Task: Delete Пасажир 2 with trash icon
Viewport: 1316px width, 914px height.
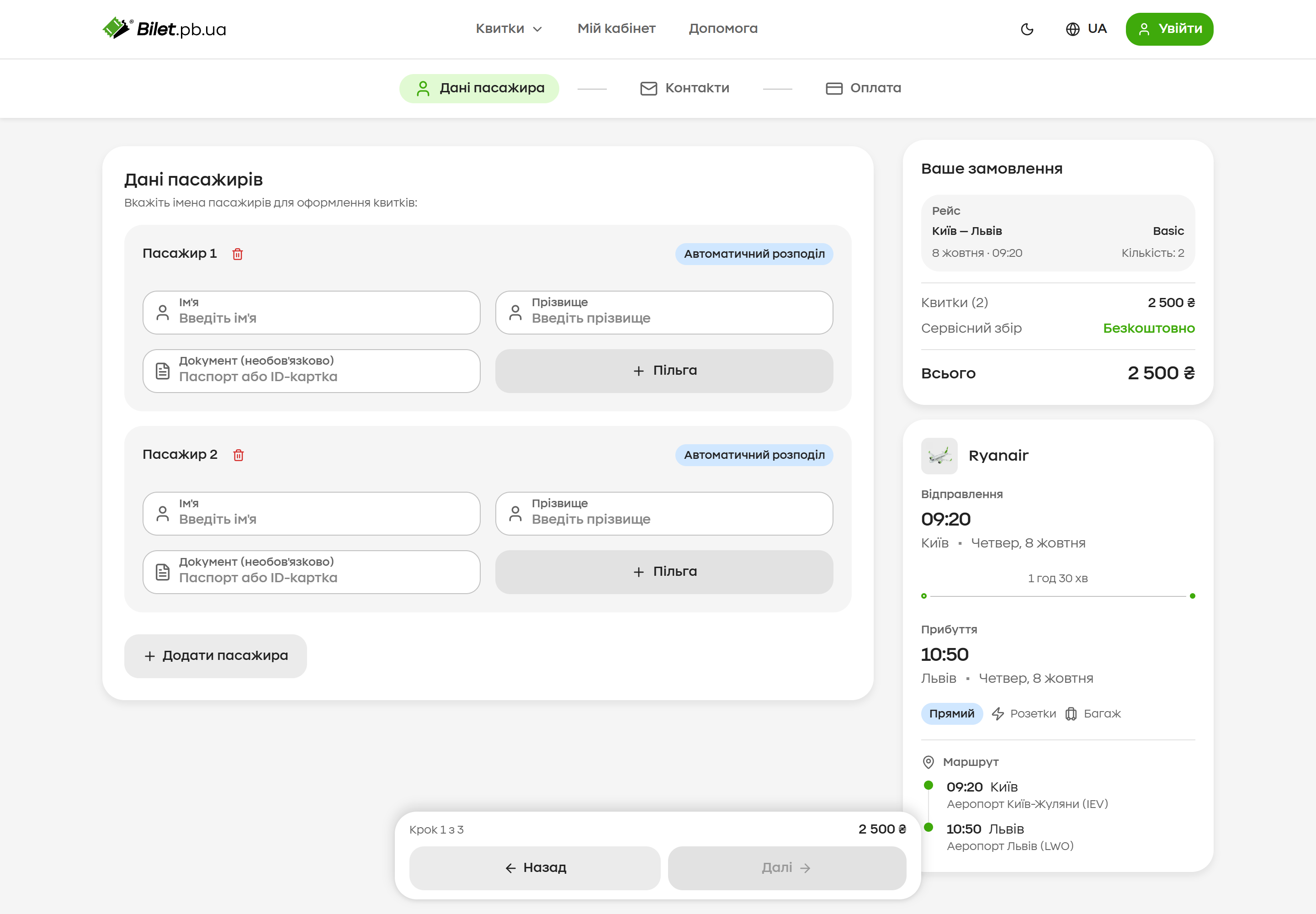Action: (x=238, y=455)
